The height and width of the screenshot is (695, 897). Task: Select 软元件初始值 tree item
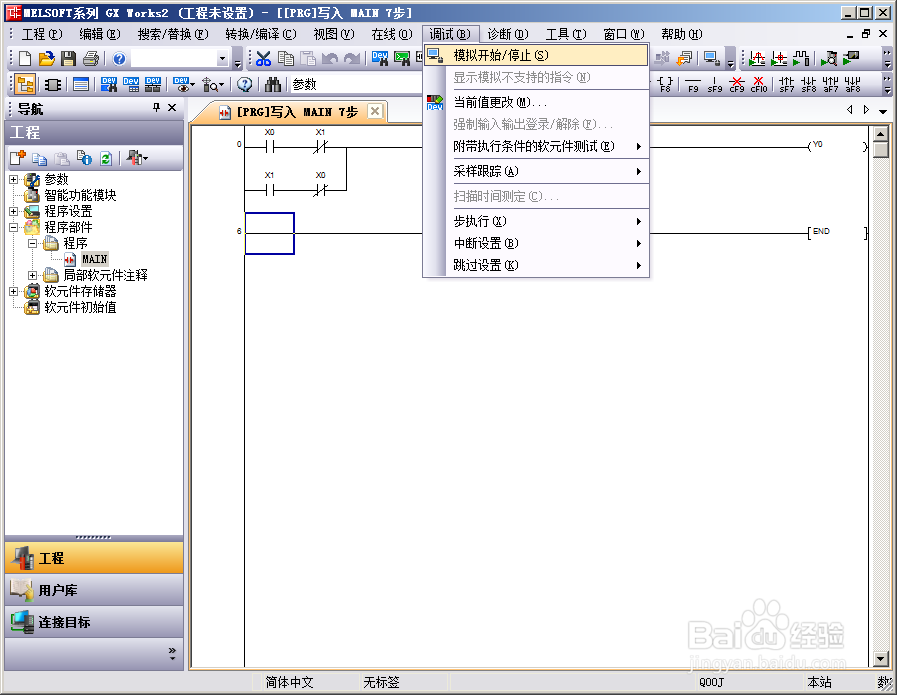coord(80,307)
